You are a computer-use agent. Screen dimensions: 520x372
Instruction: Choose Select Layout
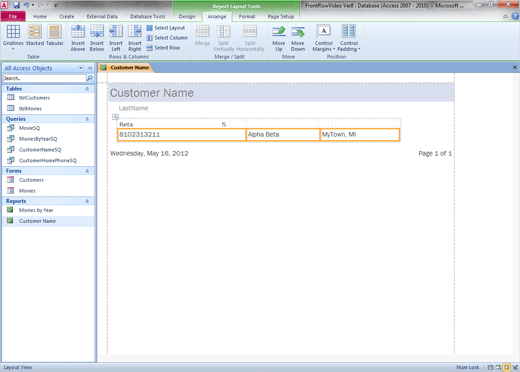(166, 28)
